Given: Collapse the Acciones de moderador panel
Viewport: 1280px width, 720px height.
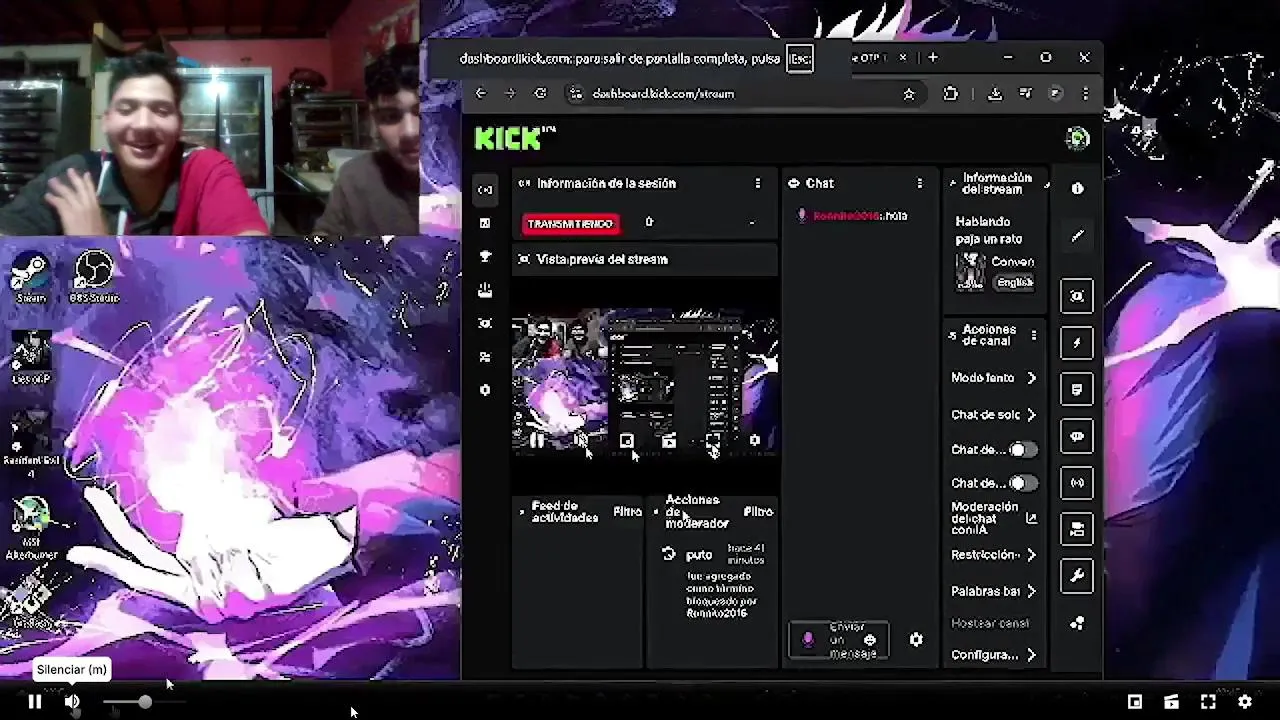Looking at the screenshot, I should pyautogui.click(x=656, y=512).
